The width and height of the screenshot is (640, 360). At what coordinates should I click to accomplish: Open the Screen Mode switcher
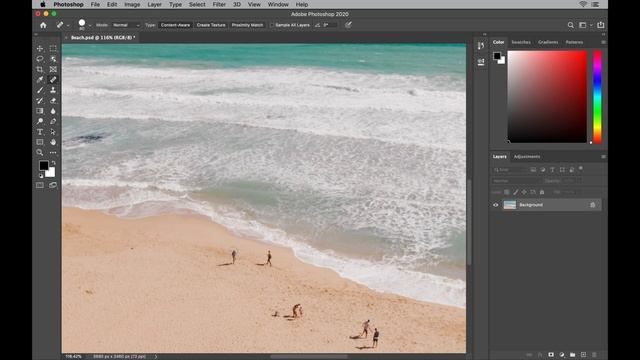click(x=53, y=185)
